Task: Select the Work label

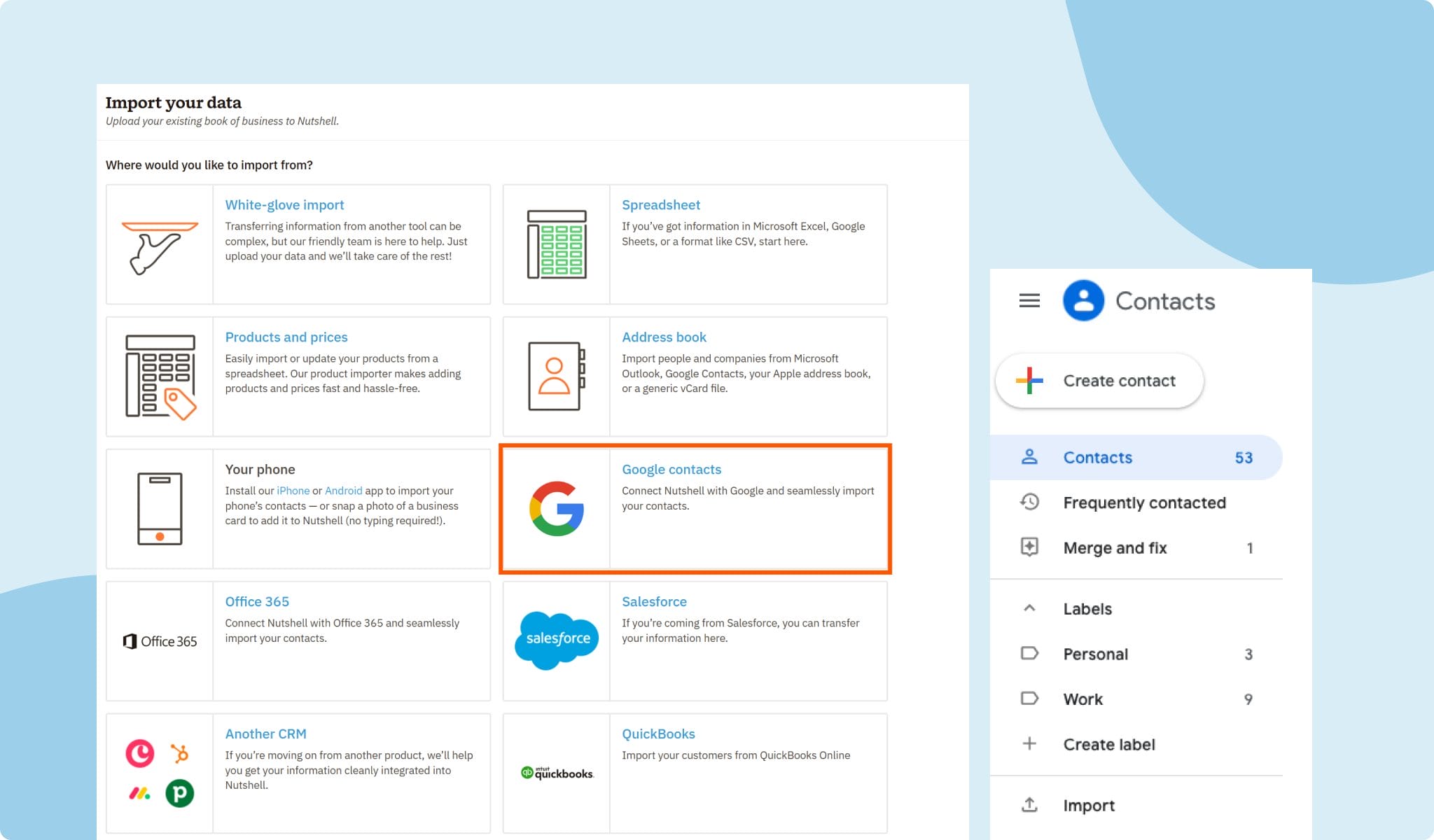Action: coord(1083,699)
